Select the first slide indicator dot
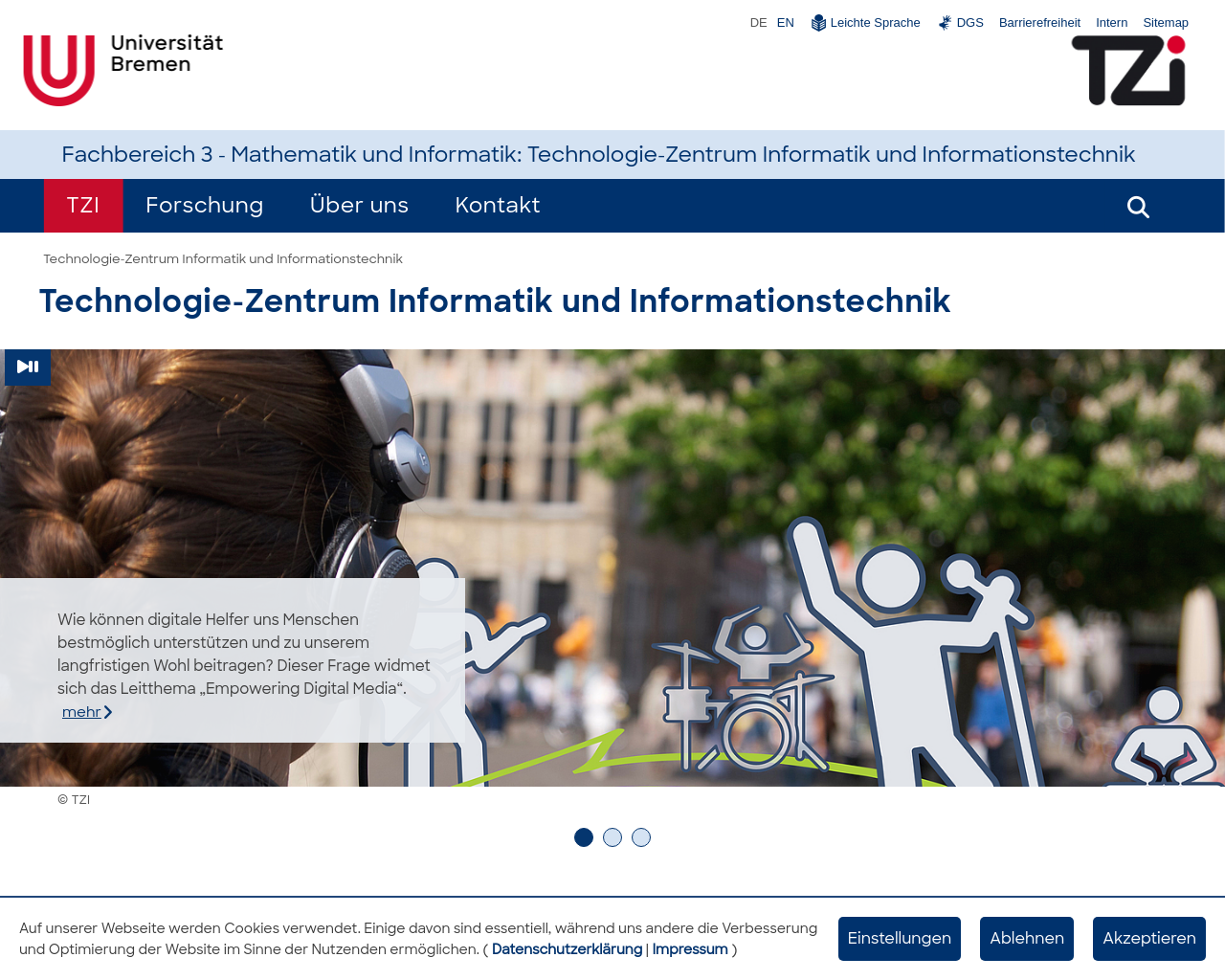This screenshot has height=980, width=1225. [x=584, y=837]
